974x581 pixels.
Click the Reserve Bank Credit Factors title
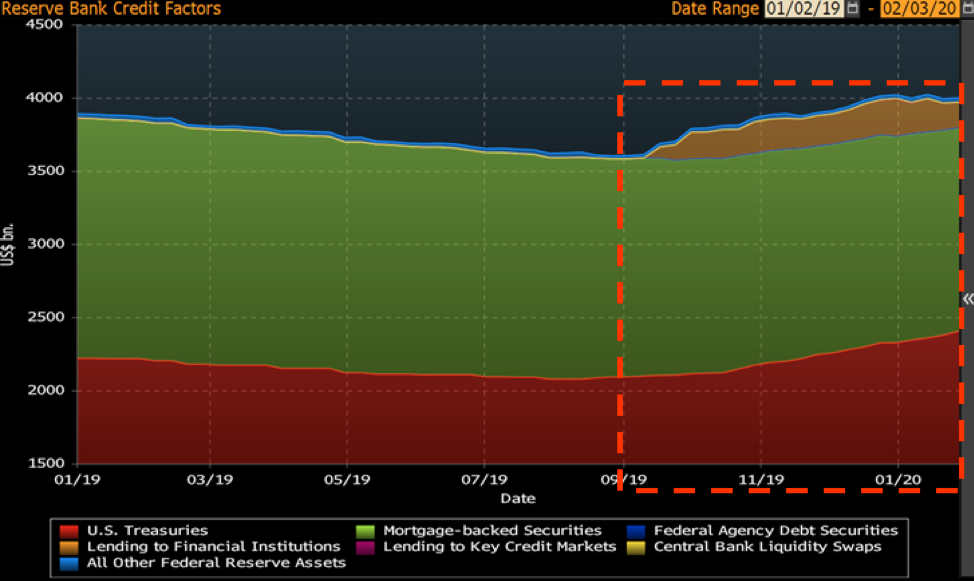(111, 9)
